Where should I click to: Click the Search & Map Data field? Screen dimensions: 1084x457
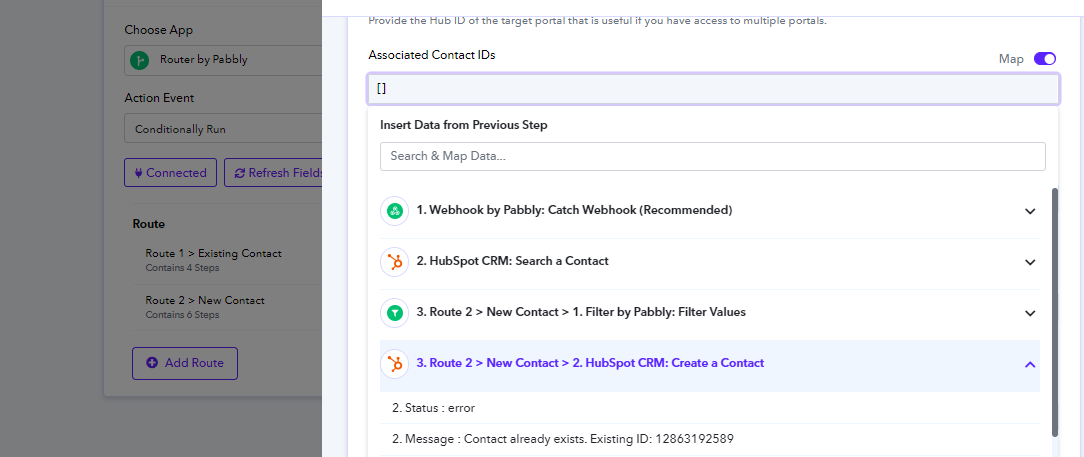pyautogui.click(x=713, y=156)
